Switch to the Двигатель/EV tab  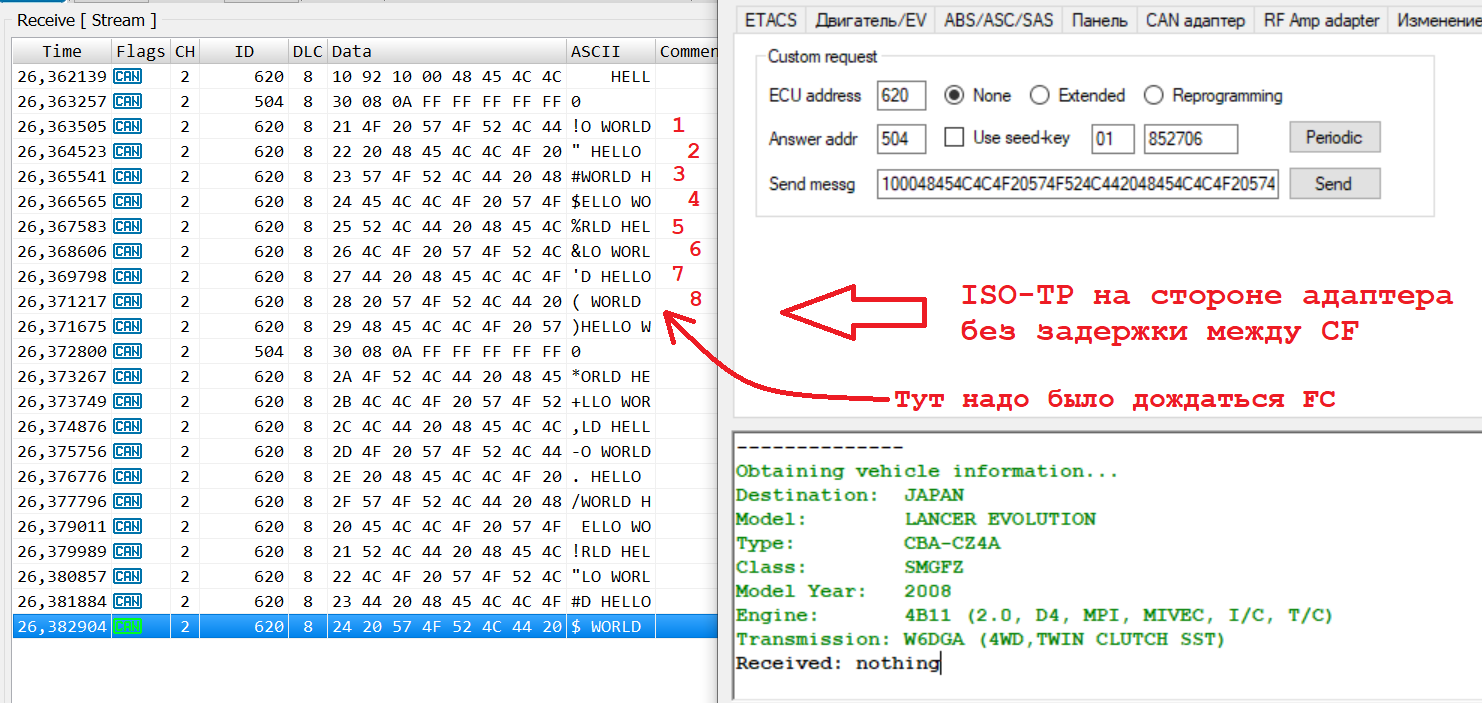pos(871,20)
